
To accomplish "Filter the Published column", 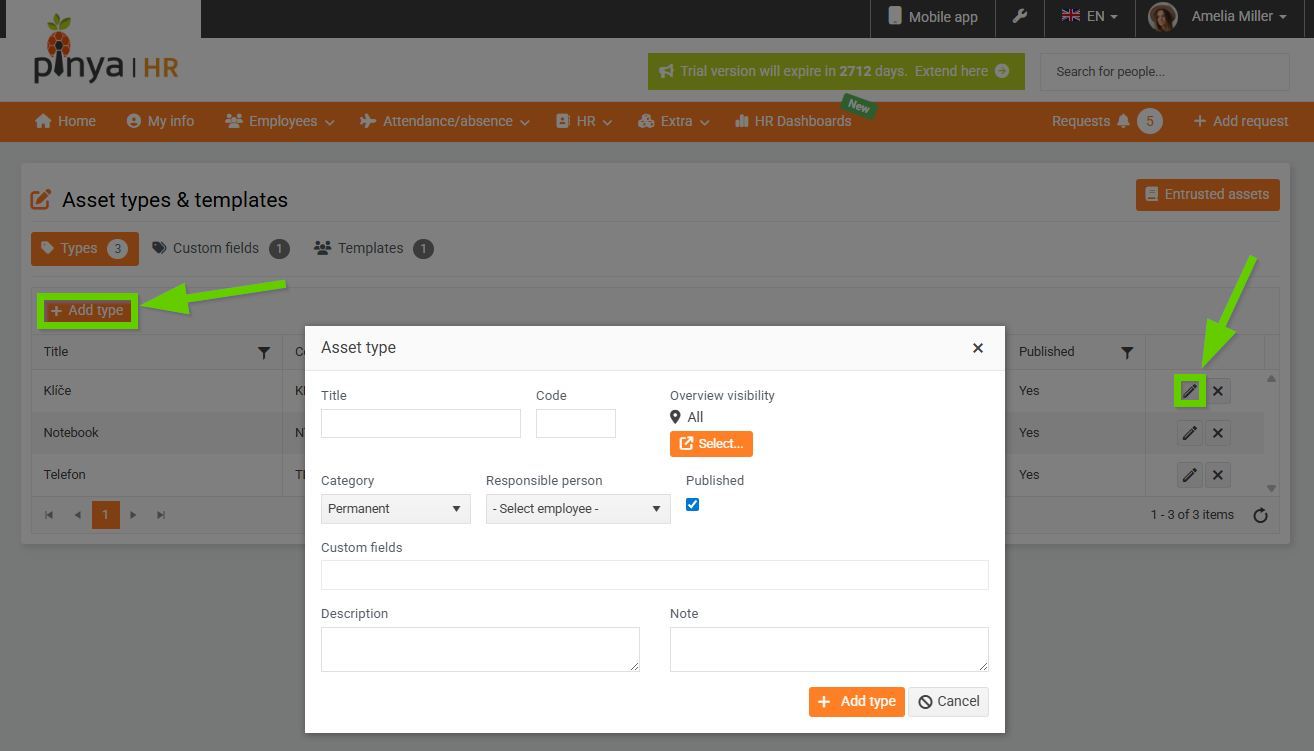I will pos(1127,352).
